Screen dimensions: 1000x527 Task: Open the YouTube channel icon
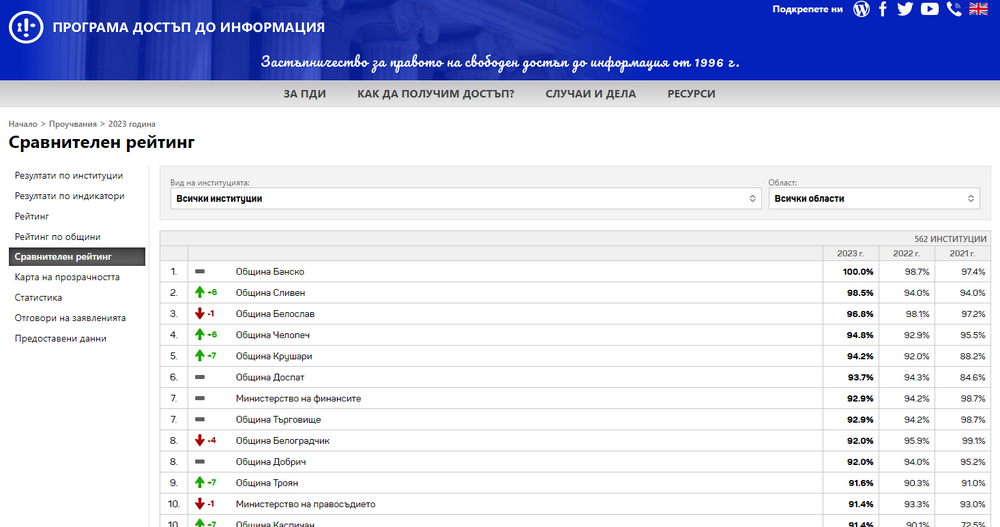930,9
